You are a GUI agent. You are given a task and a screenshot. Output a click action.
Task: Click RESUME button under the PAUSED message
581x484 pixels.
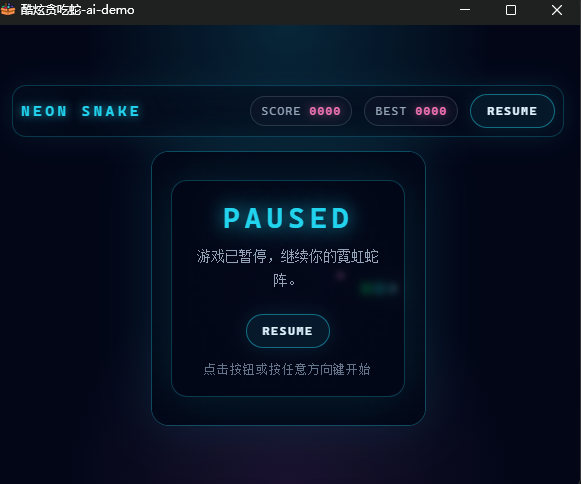click(x=288, y=331)
